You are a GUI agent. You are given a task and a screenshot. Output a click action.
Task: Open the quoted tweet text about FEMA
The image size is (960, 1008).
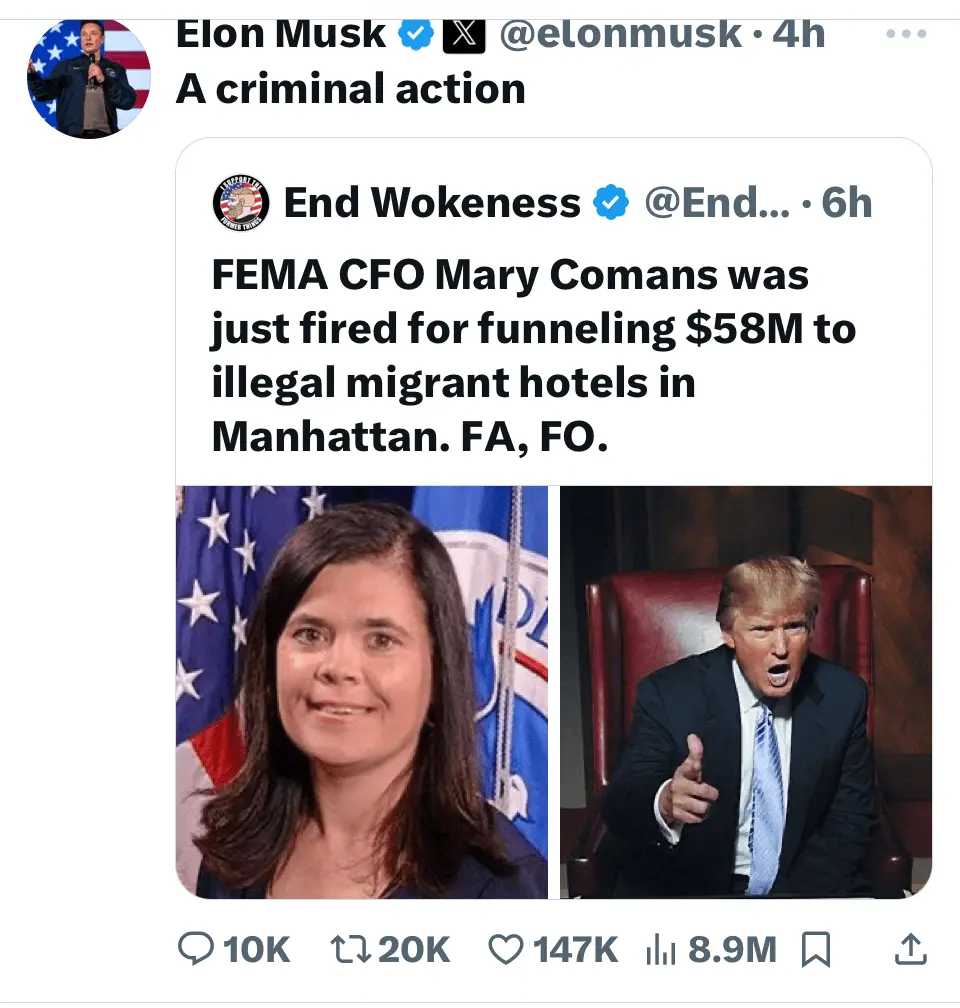pyautogui.click(x=530, y=357)
